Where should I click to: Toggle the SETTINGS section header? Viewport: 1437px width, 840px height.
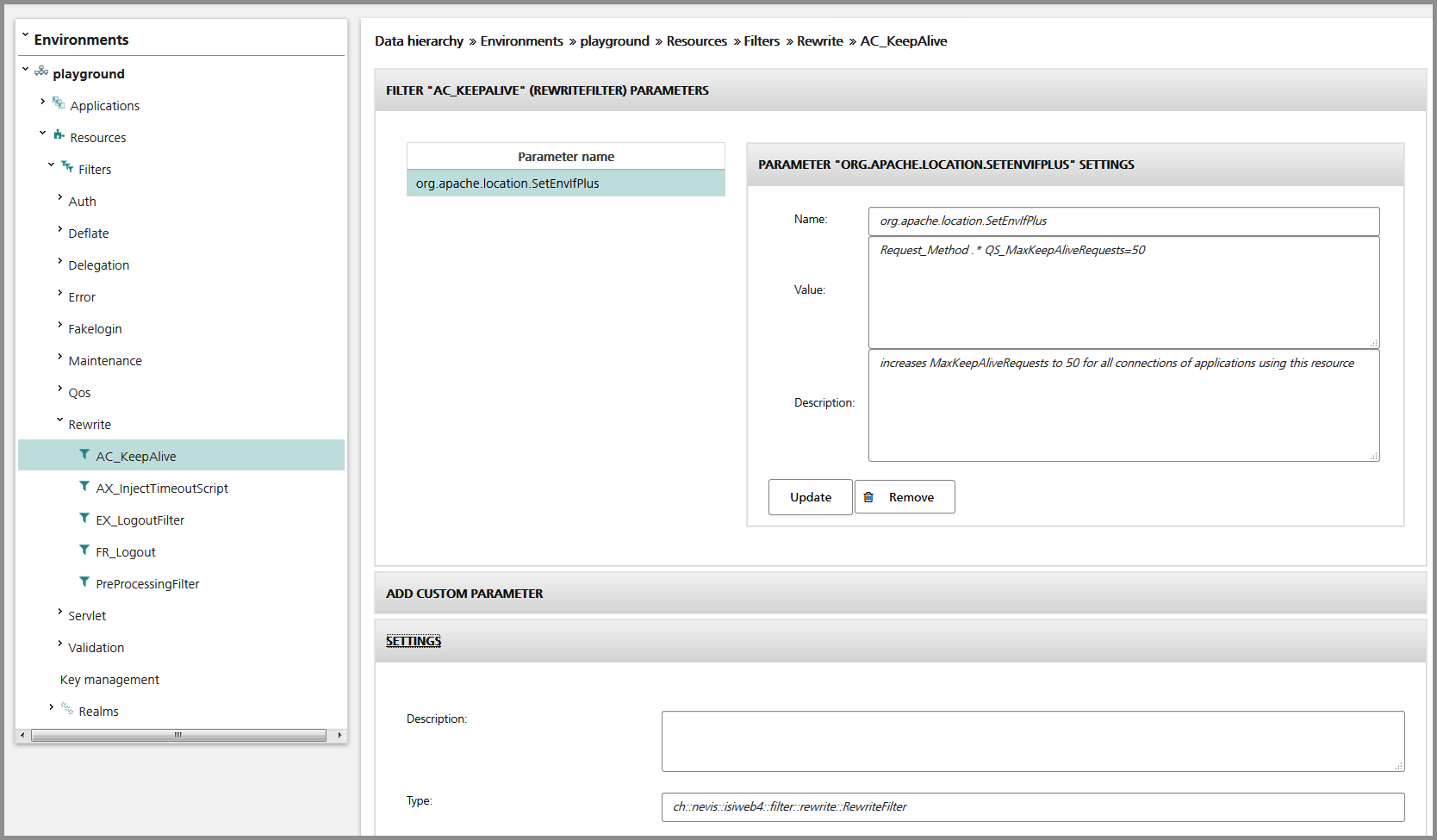click(x=900, y=641)
